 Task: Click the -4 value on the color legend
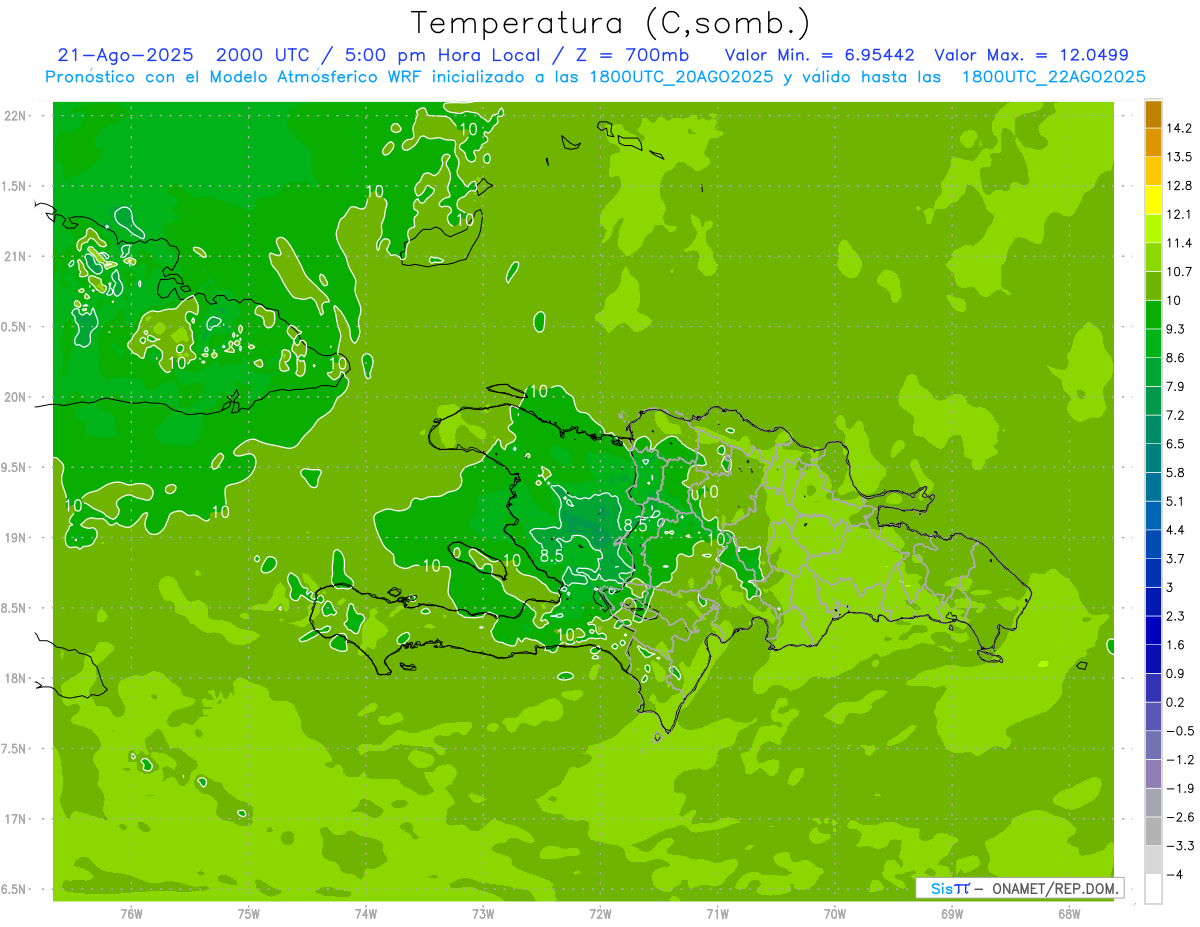click(x=1175, y=874)
